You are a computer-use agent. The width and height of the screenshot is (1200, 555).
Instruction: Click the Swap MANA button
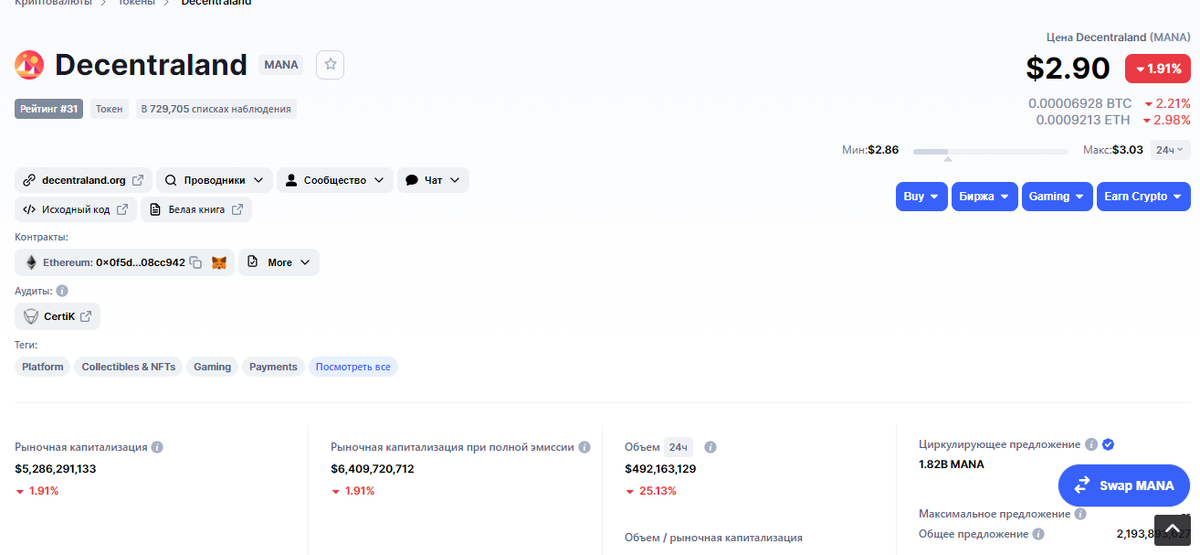tap(1124, 485)
